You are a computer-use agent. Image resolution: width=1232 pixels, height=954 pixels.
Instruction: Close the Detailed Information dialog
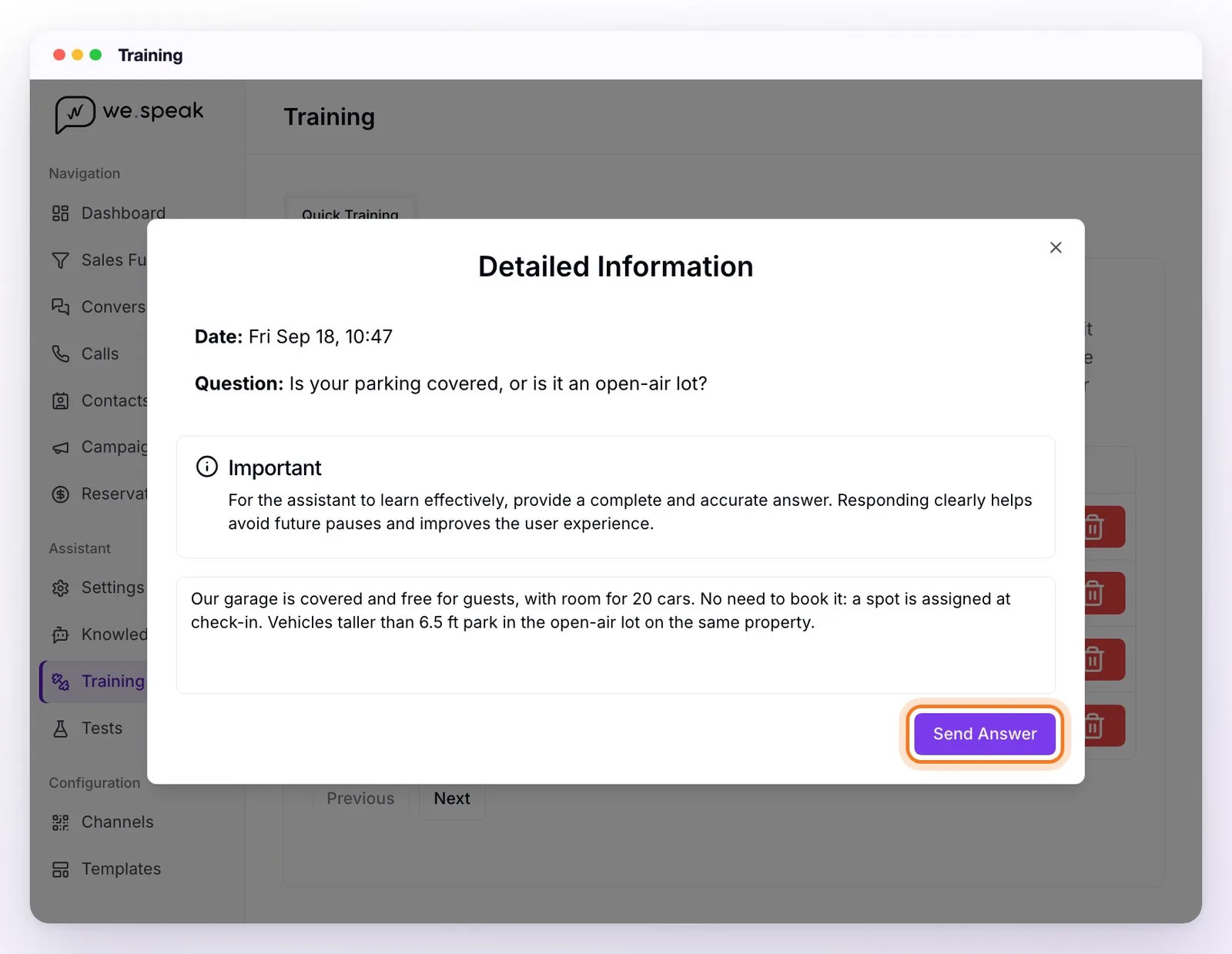click(x=1056, y=247)
